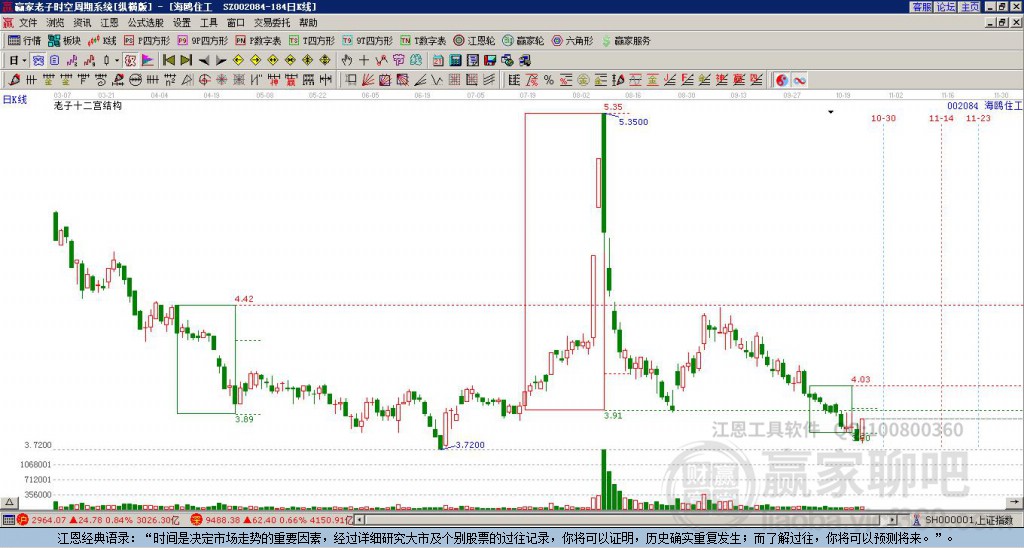Expand the candlestick style dropdown arrow
The image size is (1024, 548).
click(117, 61)
